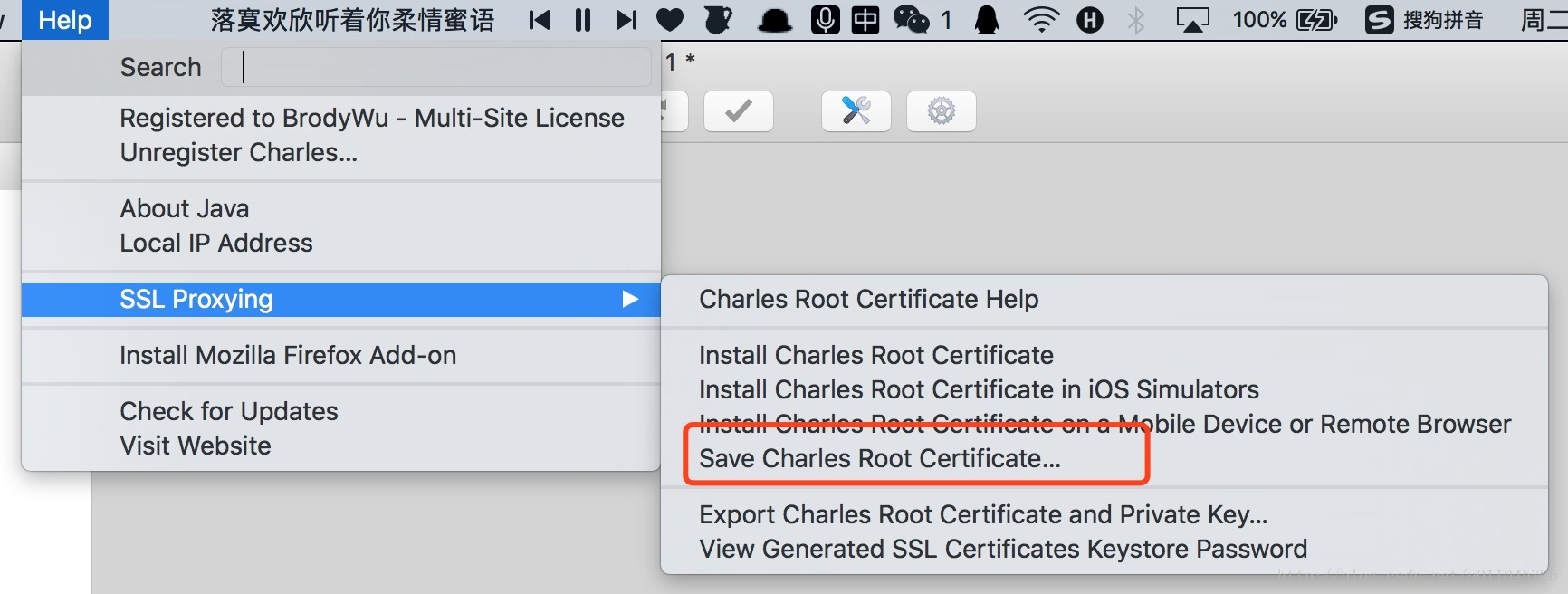Skip to next track in menu bar
This screenshot has height=594, width=1568.
pyautogui.click(x=626, y=20)
